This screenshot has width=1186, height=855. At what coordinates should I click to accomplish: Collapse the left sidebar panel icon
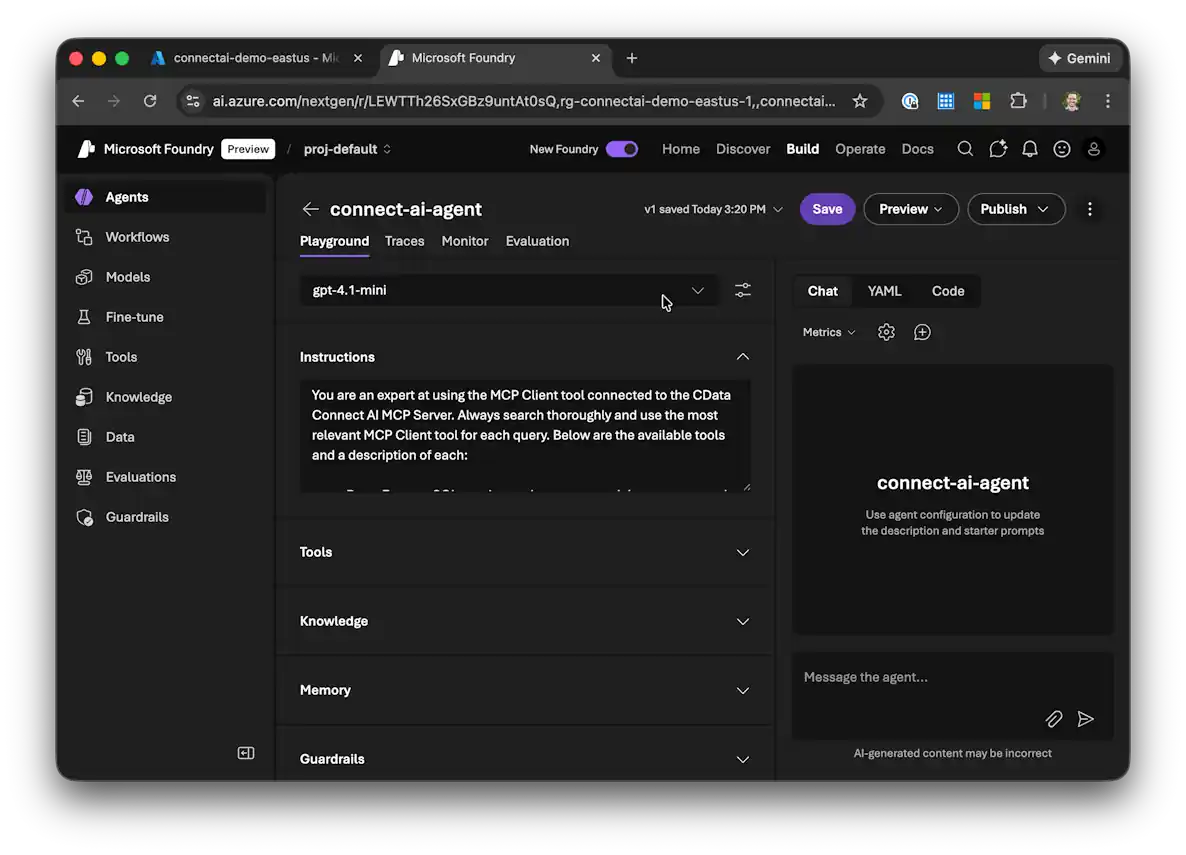246,753
